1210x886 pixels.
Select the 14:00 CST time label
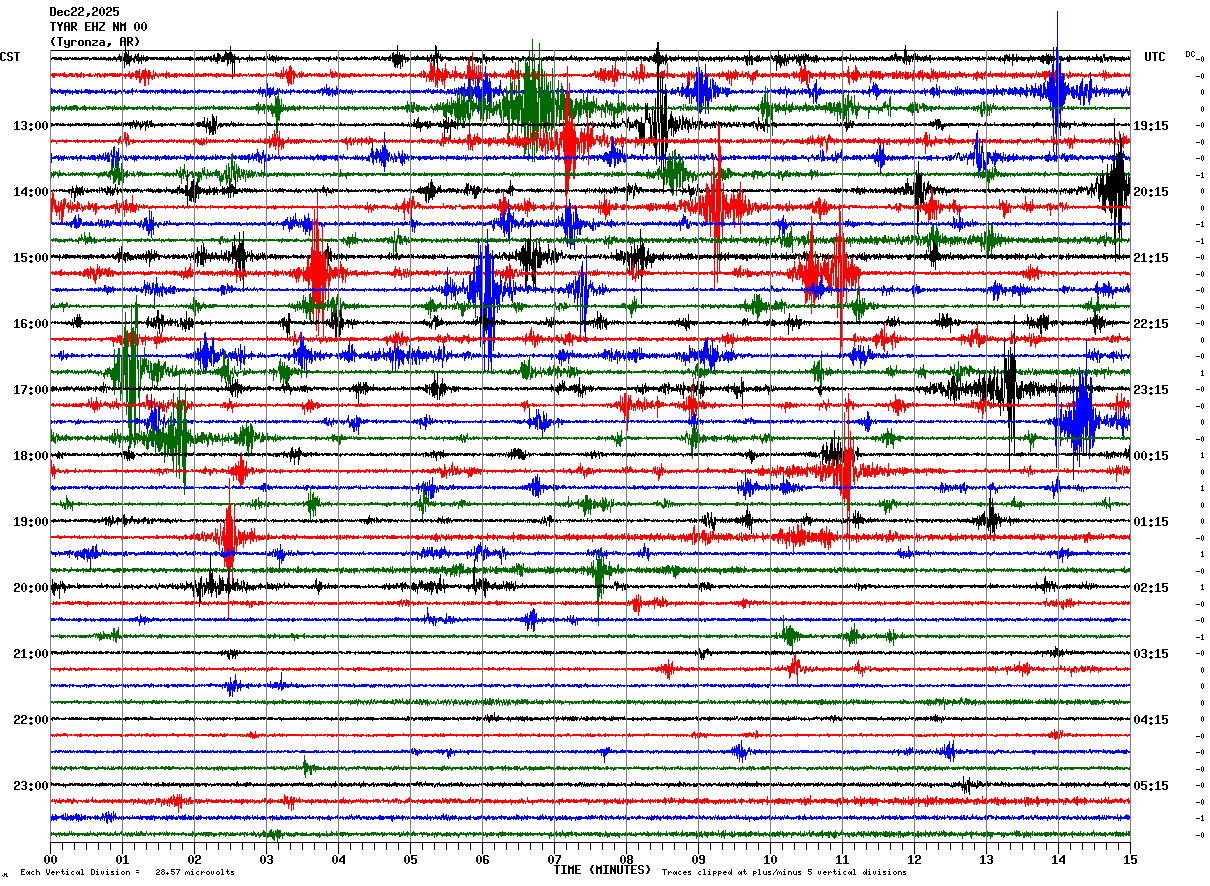point(31,192)
